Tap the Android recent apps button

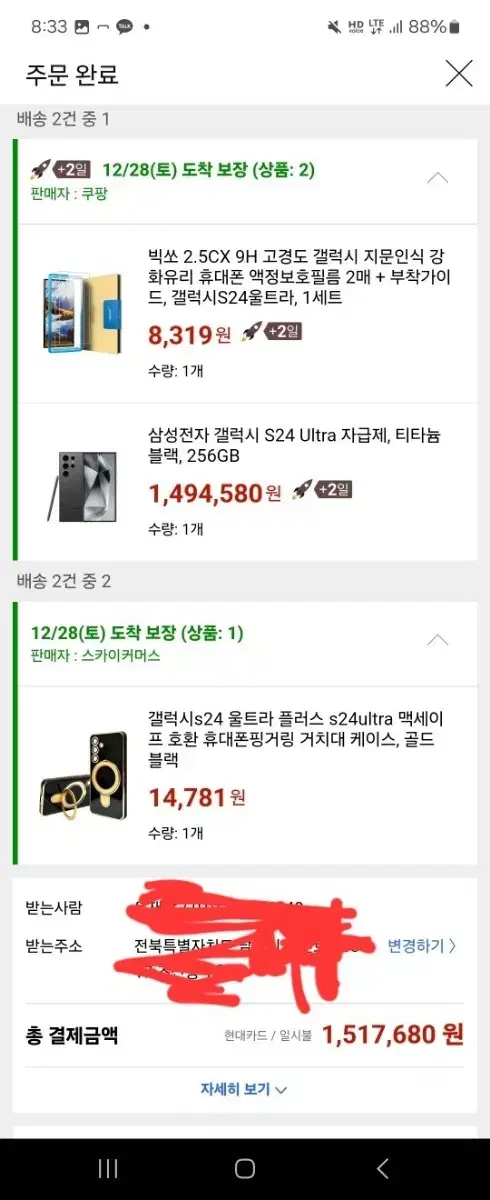(x=107, y=1169)
